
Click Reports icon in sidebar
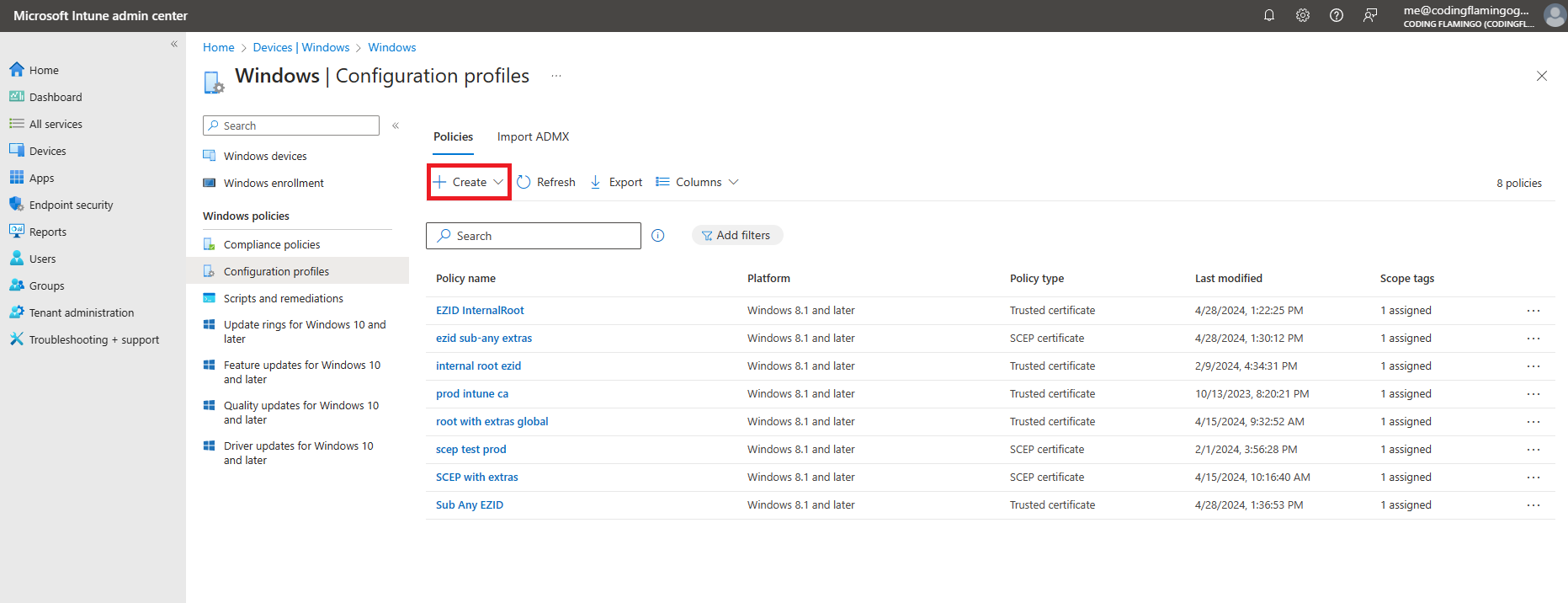[17, 232]
